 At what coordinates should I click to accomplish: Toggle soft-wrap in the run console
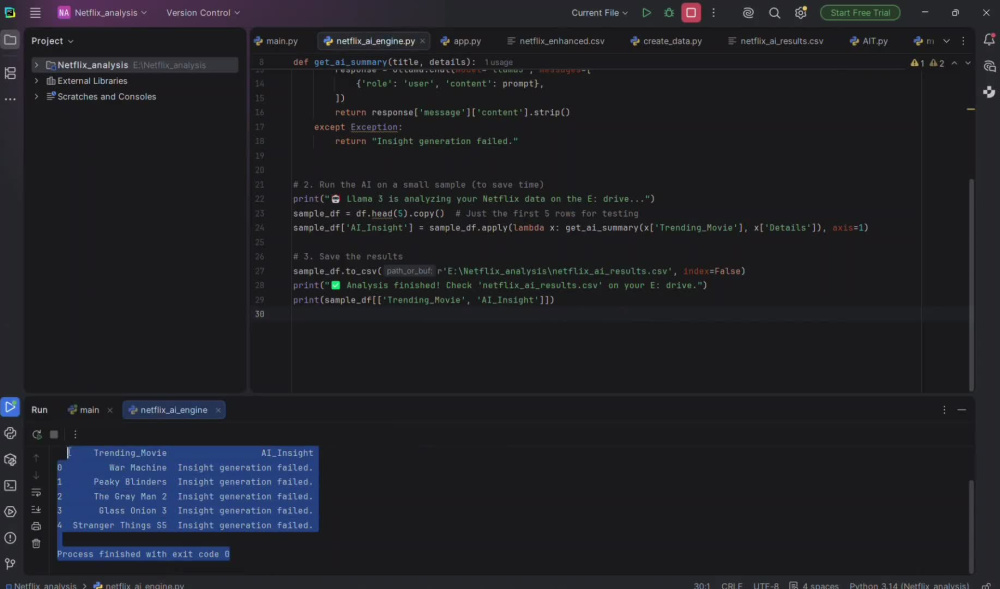coord(36,492)
